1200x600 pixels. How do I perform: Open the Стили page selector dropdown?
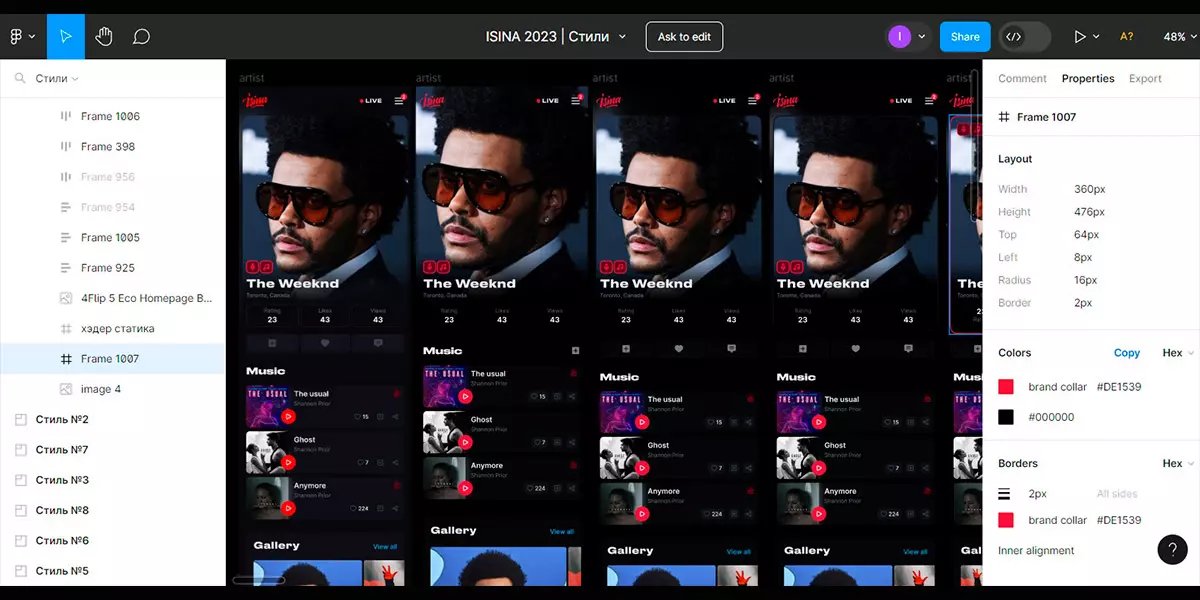57,78
